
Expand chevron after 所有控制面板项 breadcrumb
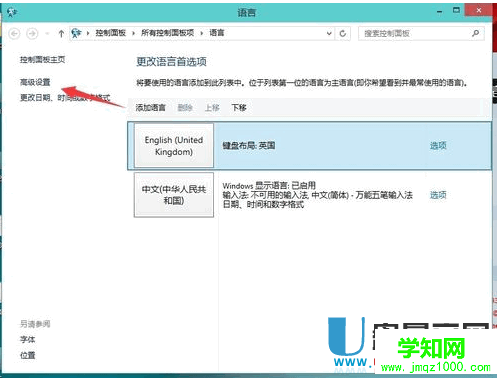click(x=202, y=33)
